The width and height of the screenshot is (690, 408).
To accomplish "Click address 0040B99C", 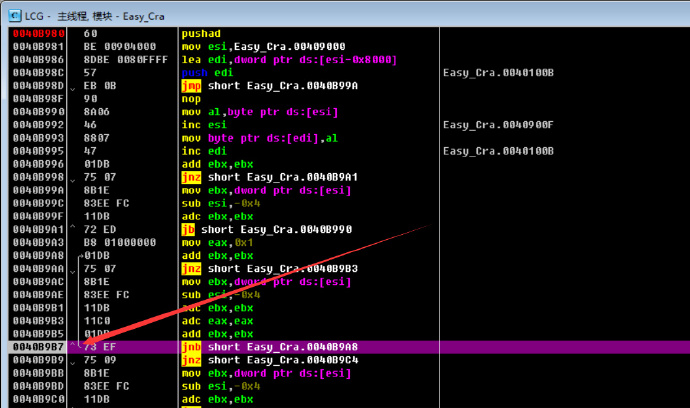I will pos(39,203).
